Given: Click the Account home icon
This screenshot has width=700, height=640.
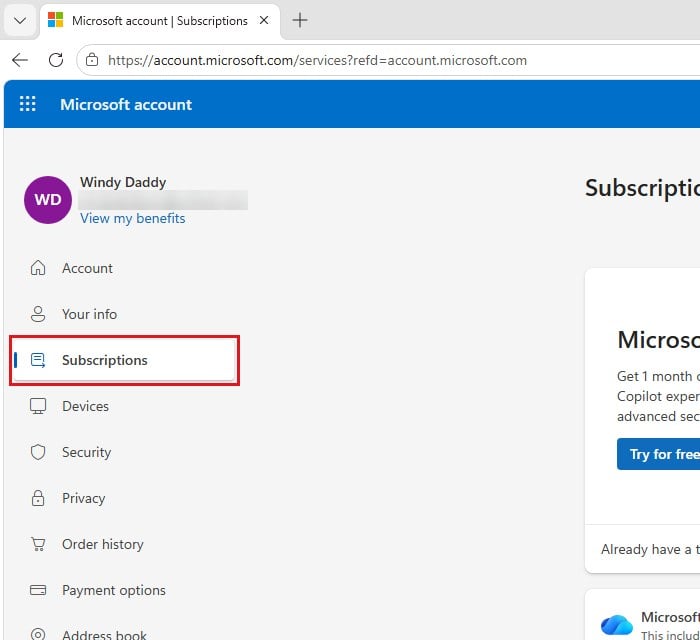Looking at the screenshot, I should click(x=38, y=268).
